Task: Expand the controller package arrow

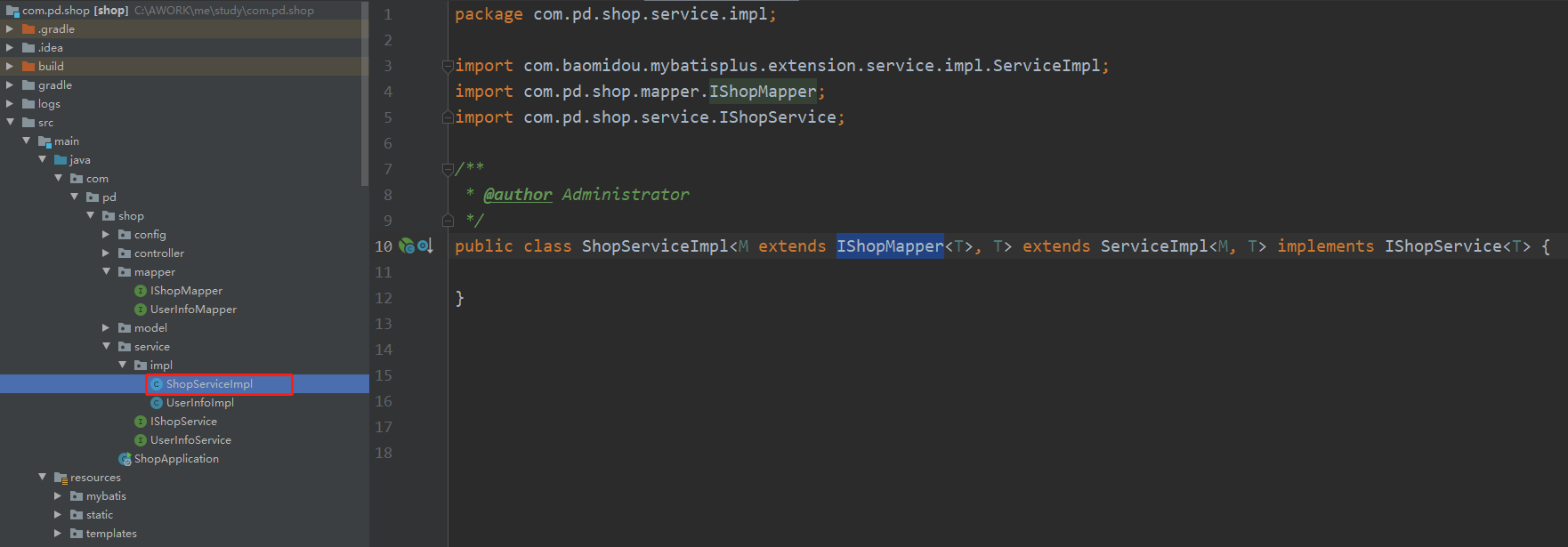Action: [106, 253]
